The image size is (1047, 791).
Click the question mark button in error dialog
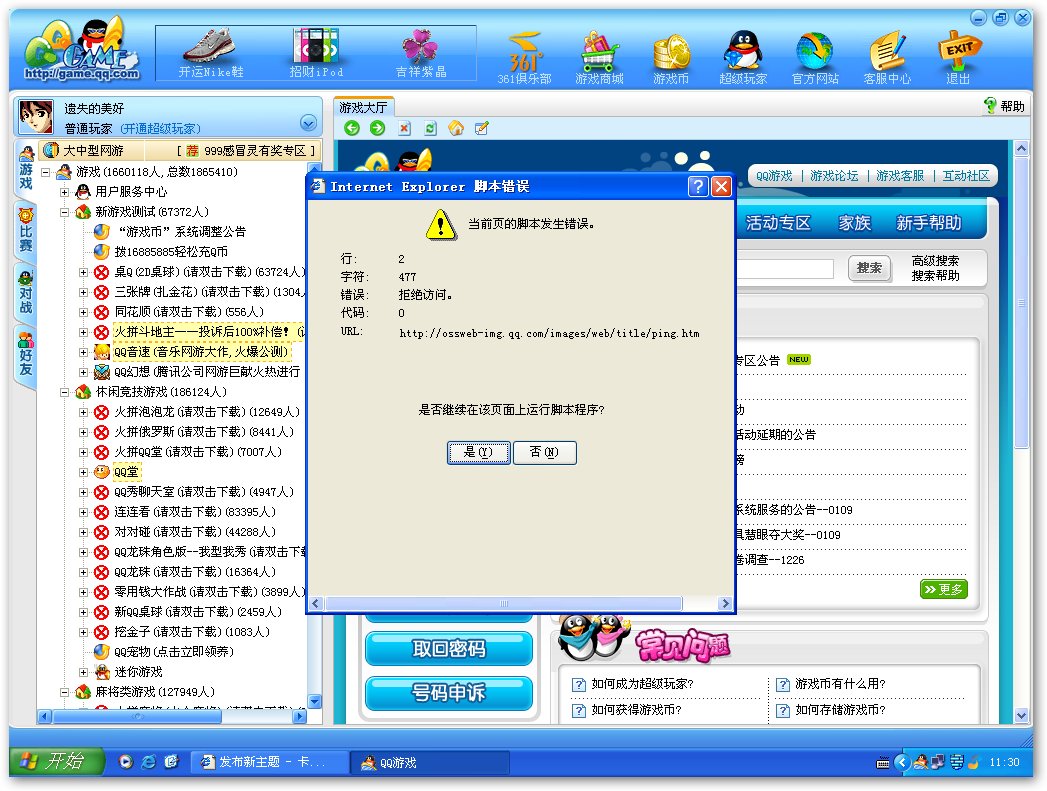click(x=698, y=186)
